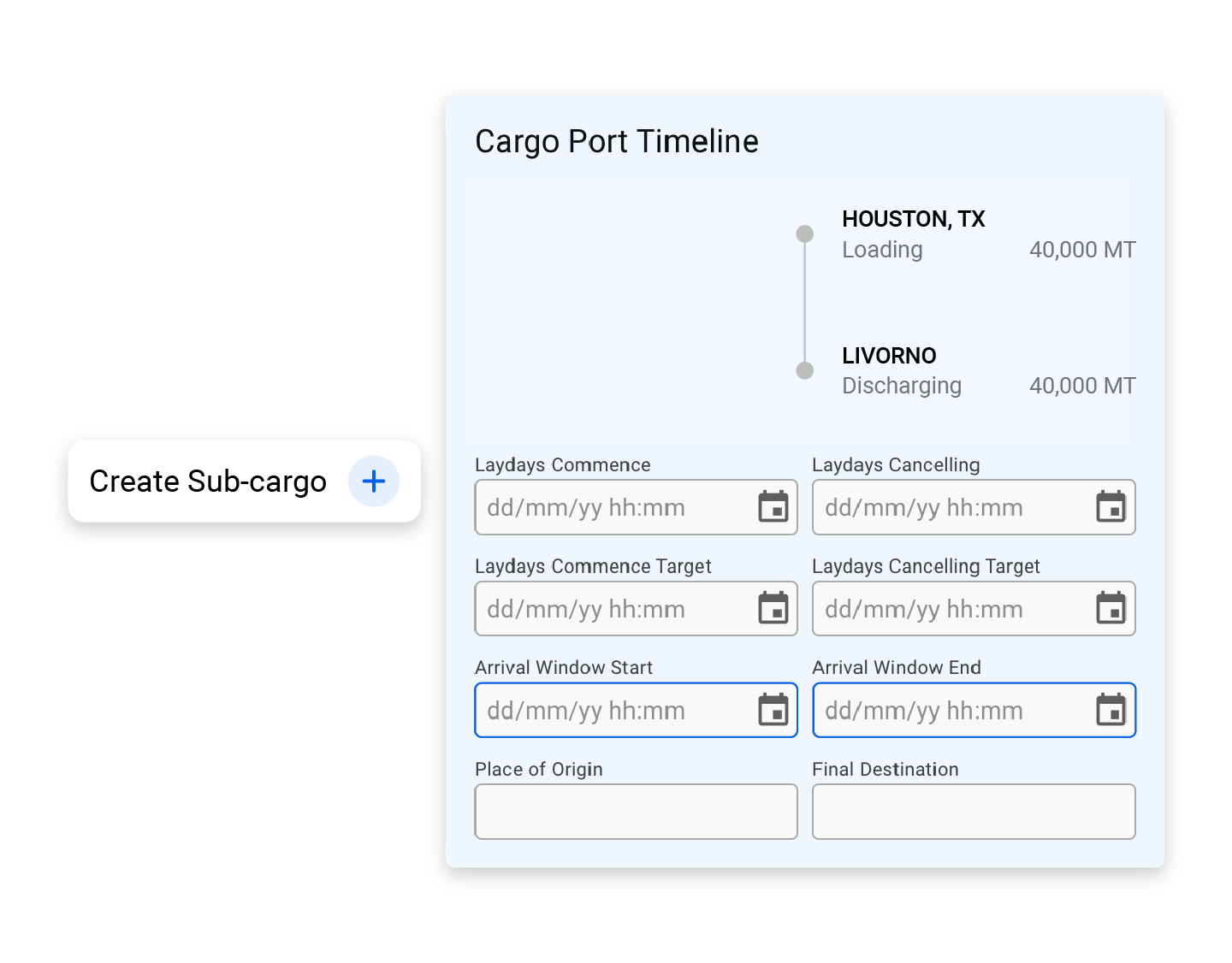The width and height of the screenshot is (1232, 963).
Task: Click into Laydays Commence Target field
Action: tap(636, 609)
